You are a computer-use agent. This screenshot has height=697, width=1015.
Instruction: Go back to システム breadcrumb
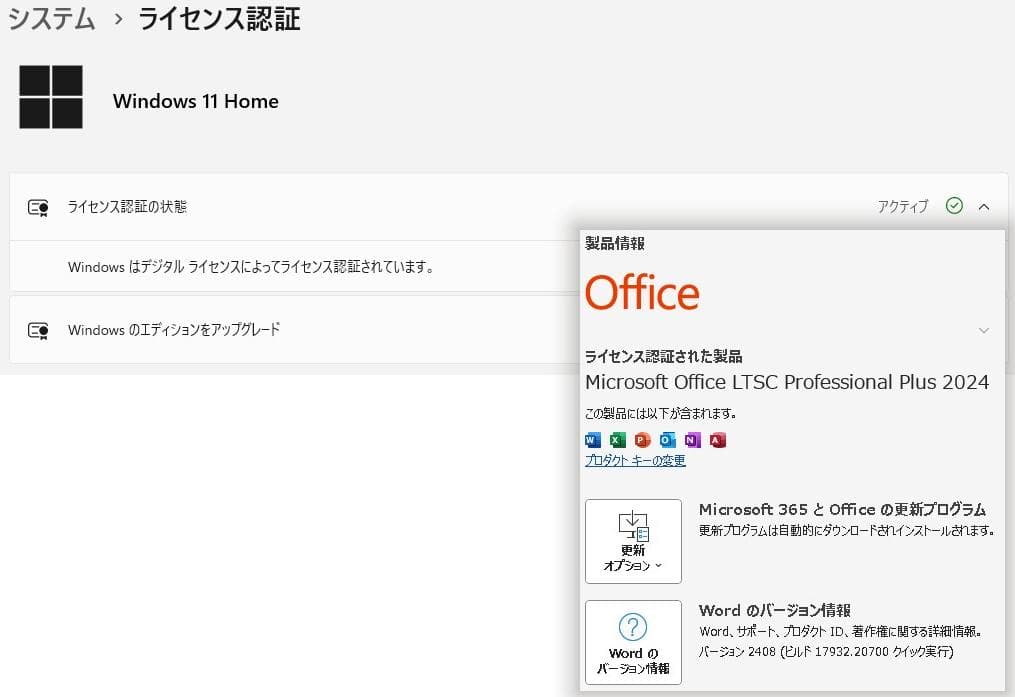(x=51, y=19)
